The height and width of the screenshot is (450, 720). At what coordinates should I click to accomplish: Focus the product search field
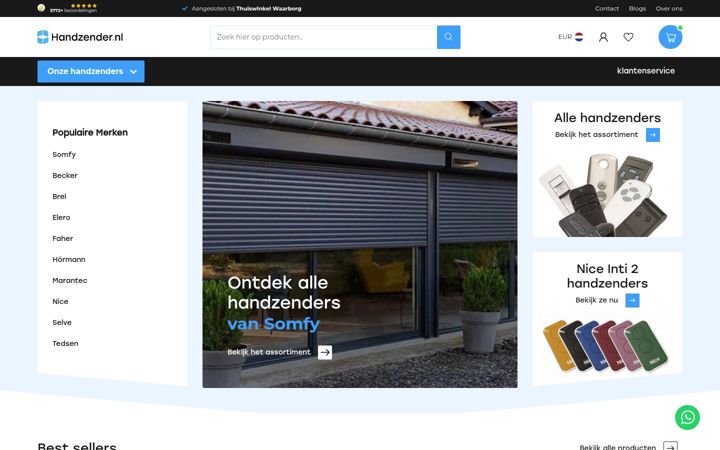tap(324, 37)
